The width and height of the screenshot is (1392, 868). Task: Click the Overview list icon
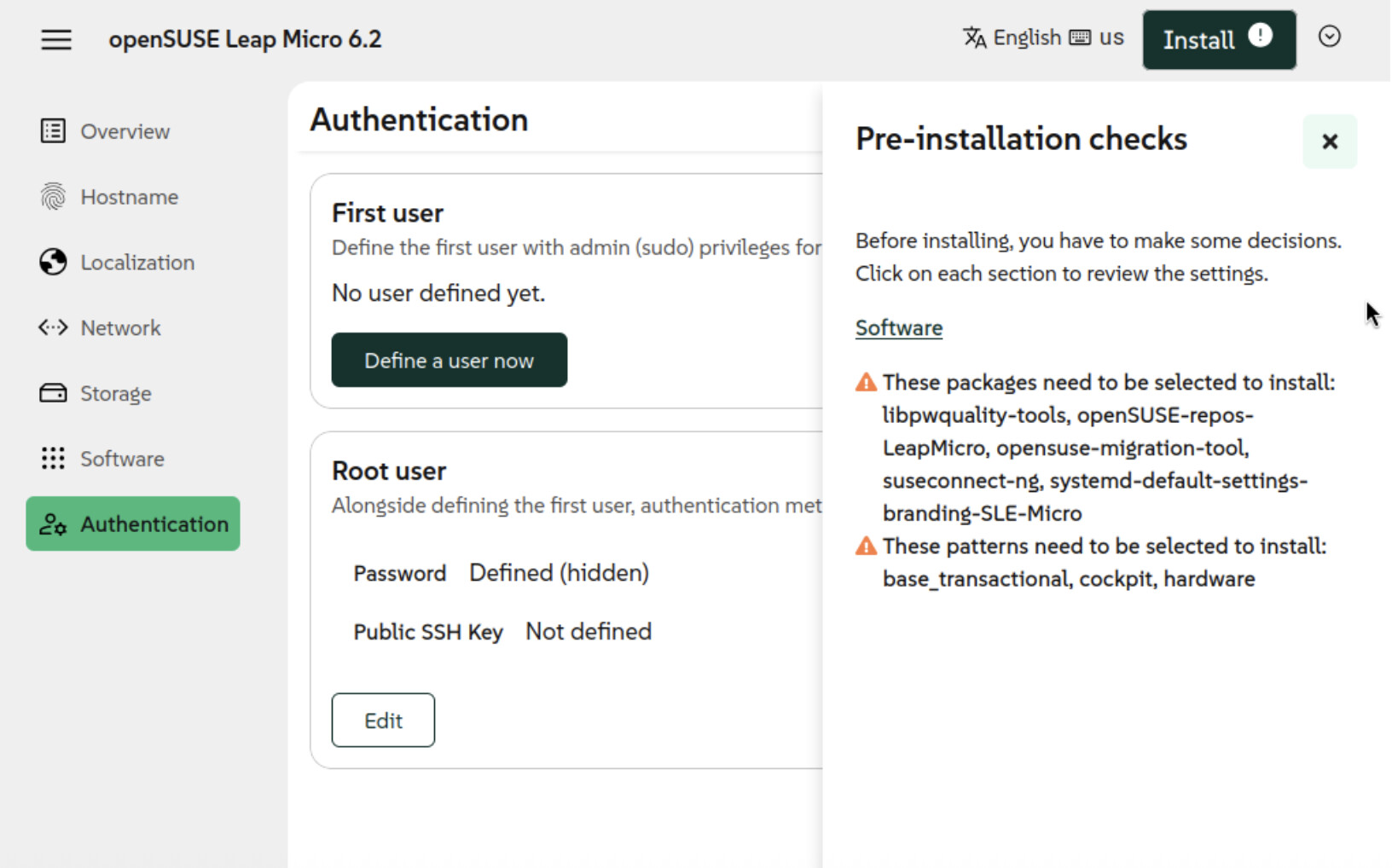(53, 131)
